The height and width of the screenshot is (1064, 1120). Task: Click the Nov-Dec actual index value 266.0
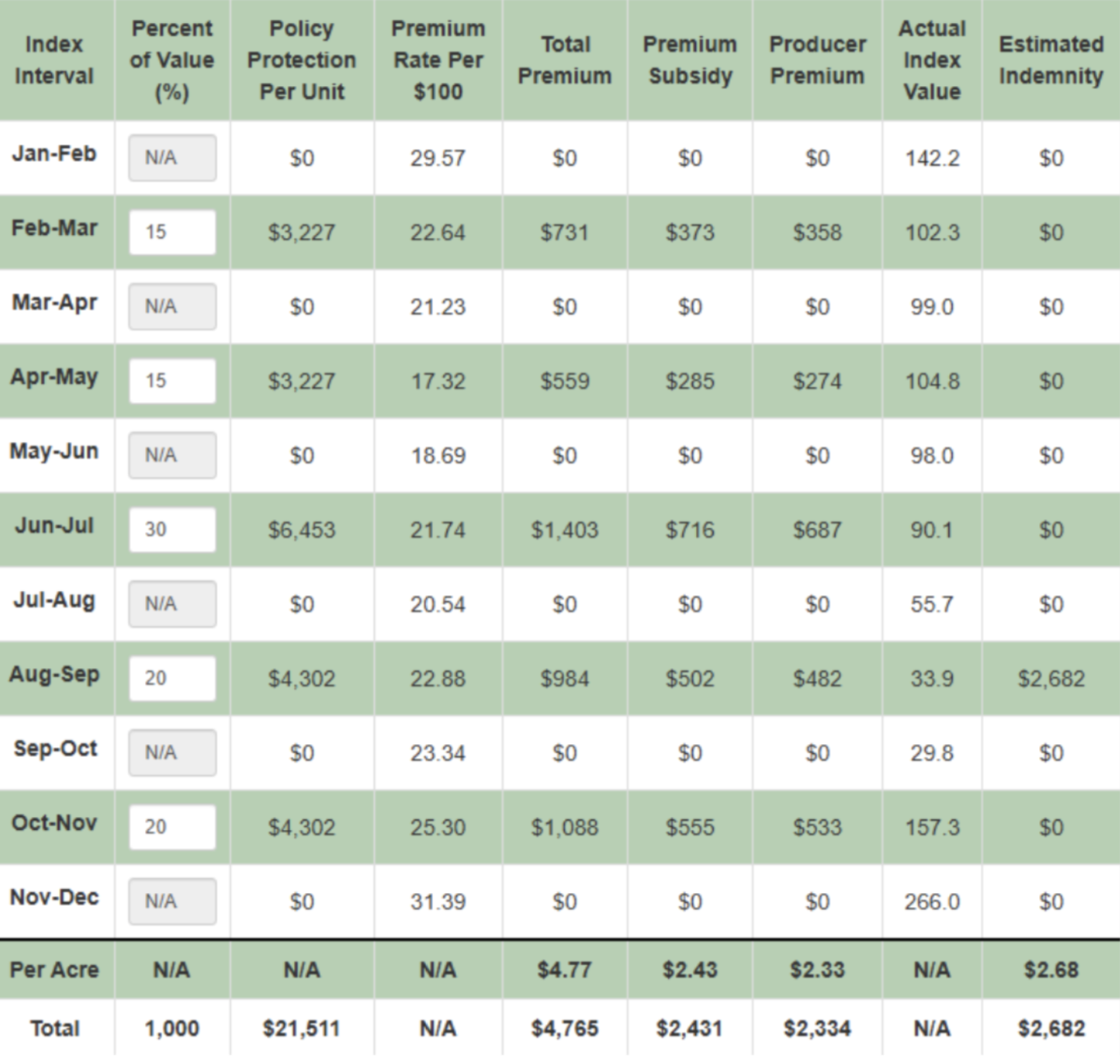tap(932, 902)
